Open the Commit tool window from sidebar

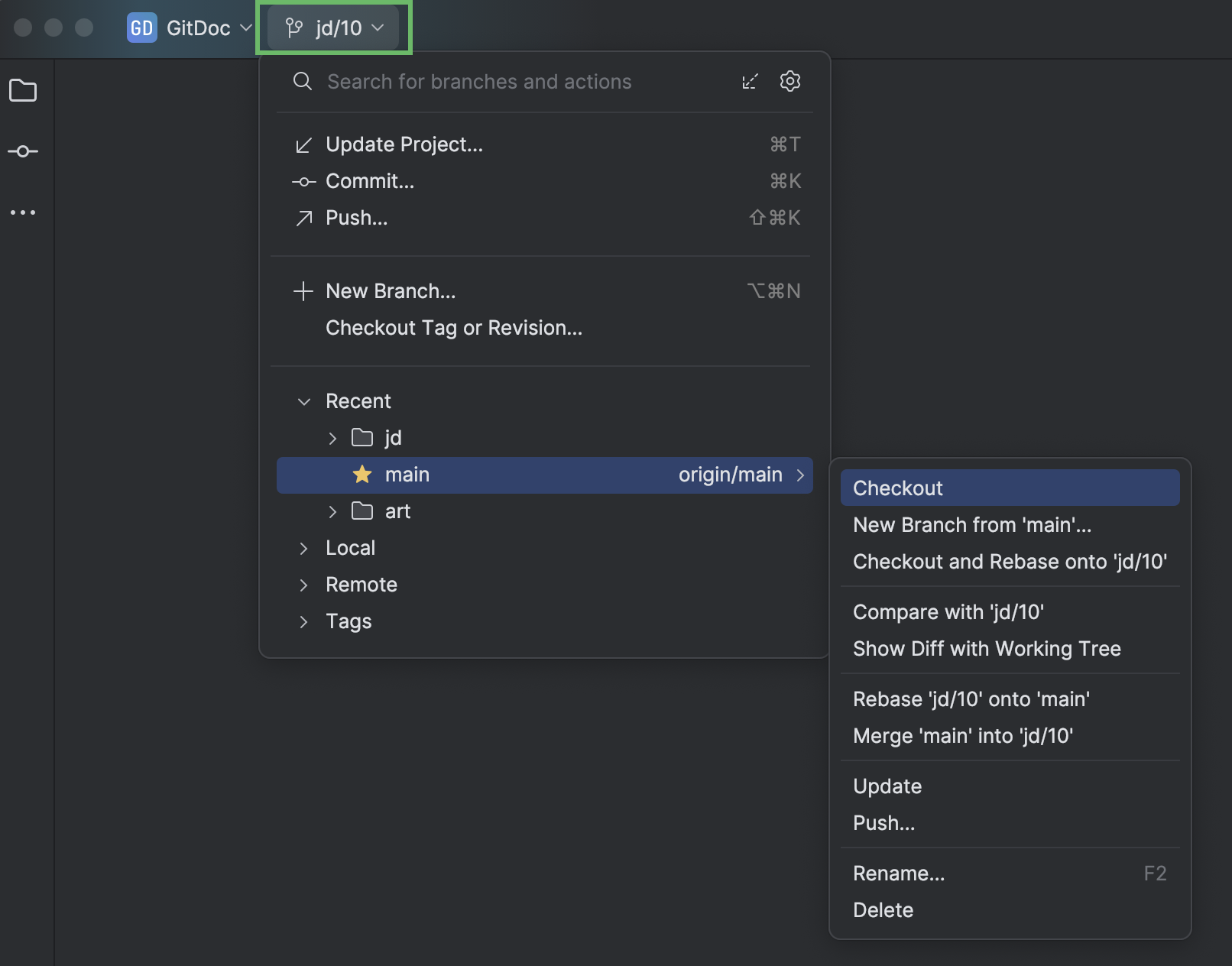pos(23,151)
